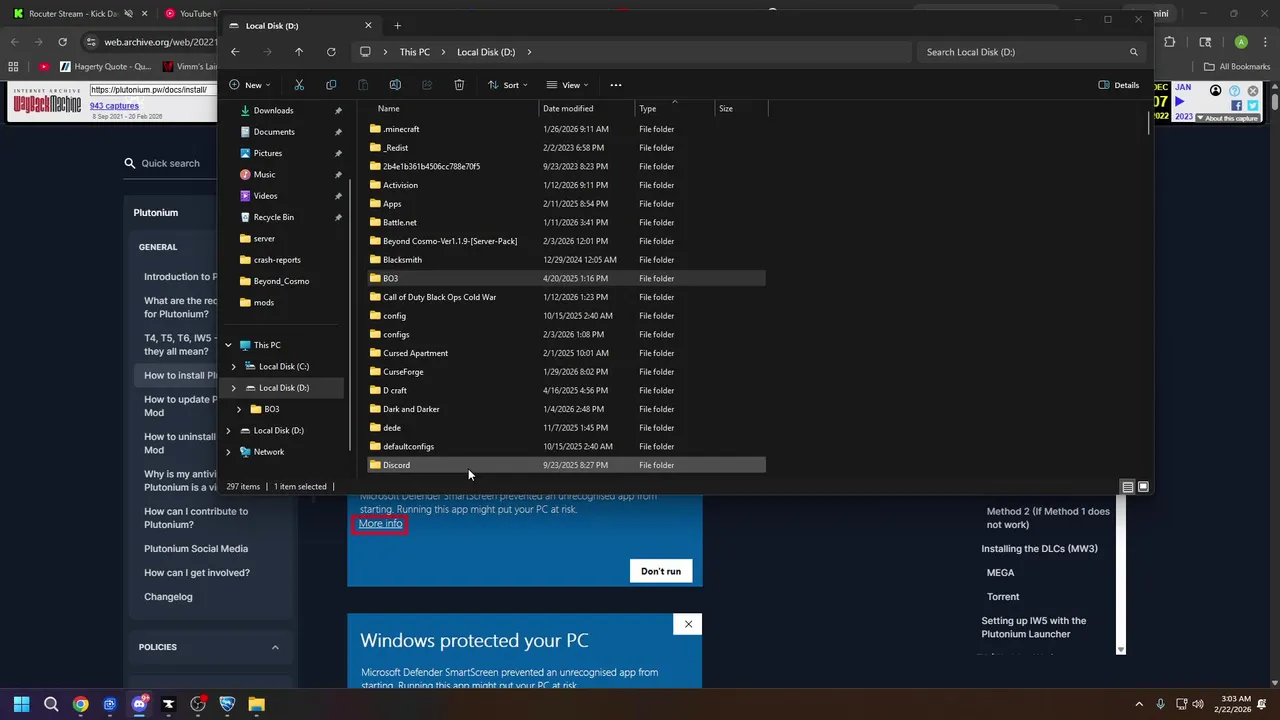The width and height of the screenshot is (1280, 720).
Task: Open Windows taskbar search
Action: point(51,704)
